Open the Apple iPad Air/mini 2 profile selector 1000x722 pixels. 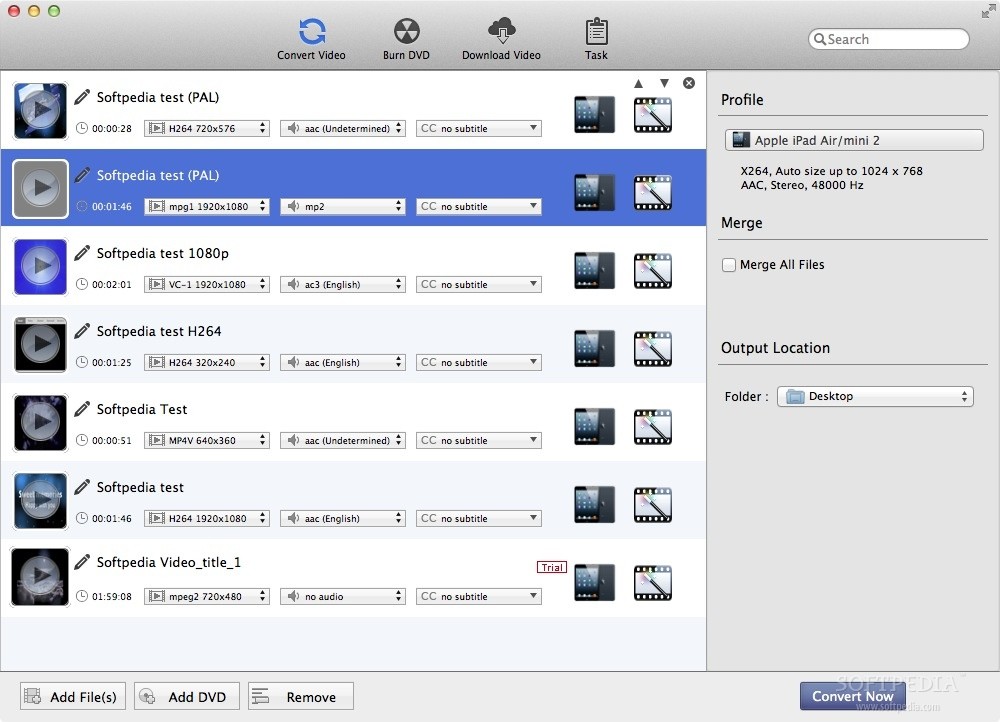[x=853, y=139]
